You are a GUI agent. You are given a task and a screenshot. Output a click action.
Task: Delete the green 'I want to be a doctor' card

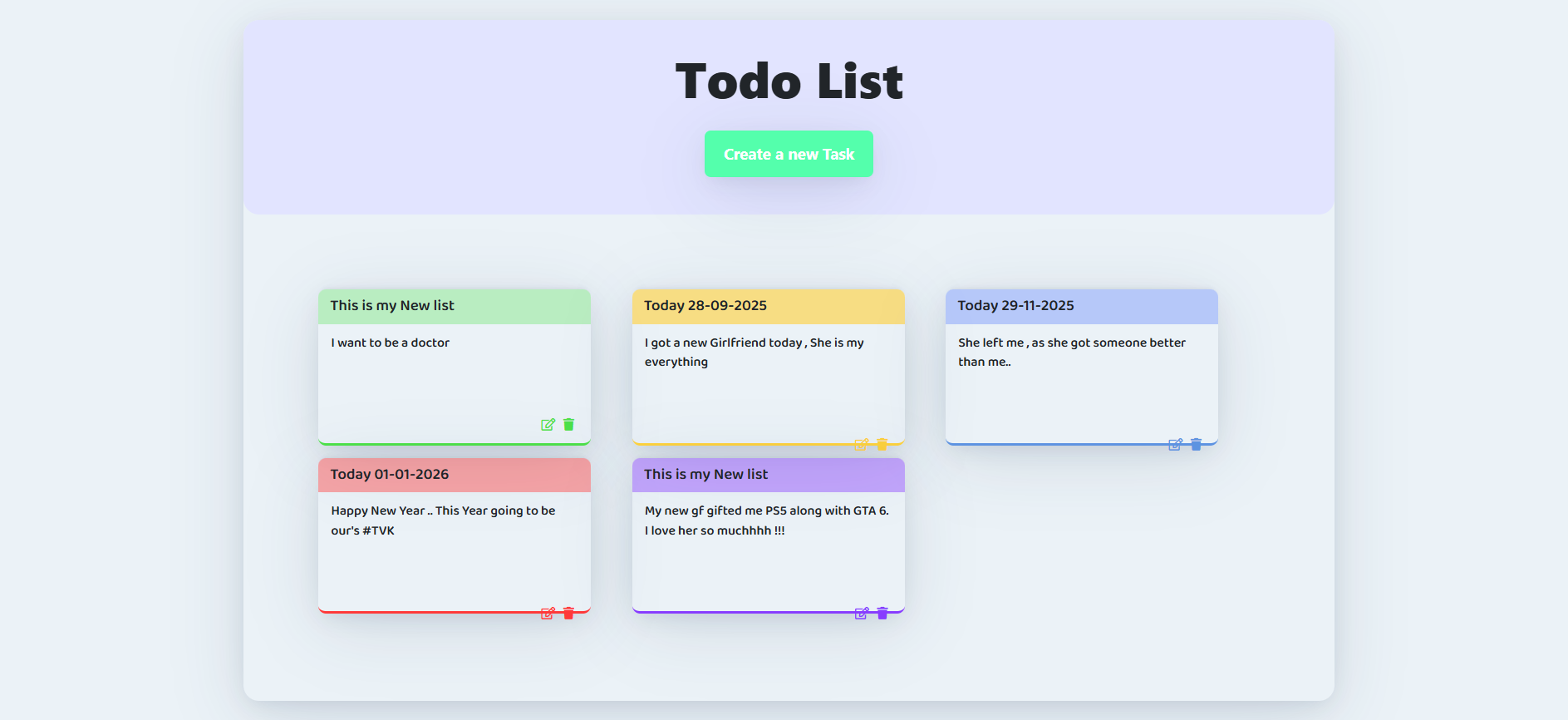[569, 425]
